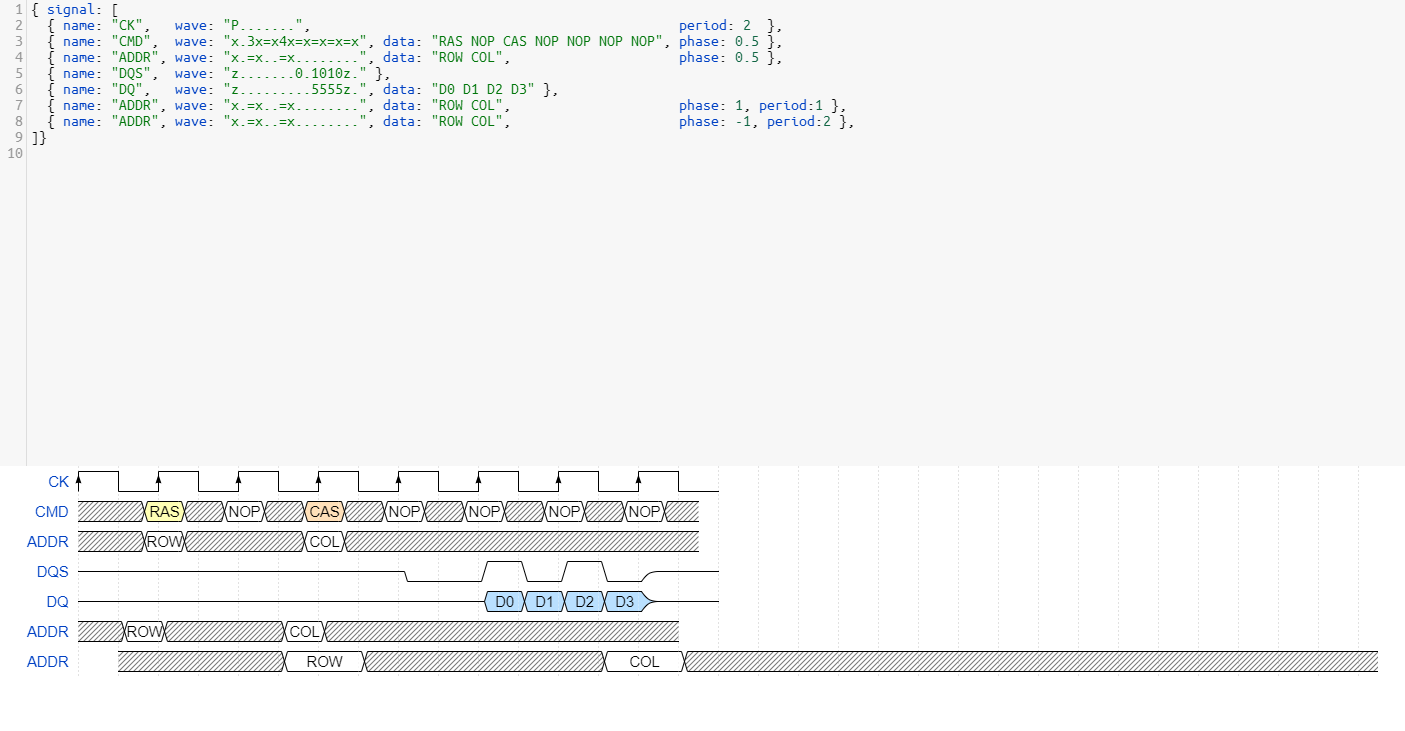Image resolution: width=1405 pixels, height=731 pixels.
Task: Click the "CMD" name string in code
Action: (131, 41)
